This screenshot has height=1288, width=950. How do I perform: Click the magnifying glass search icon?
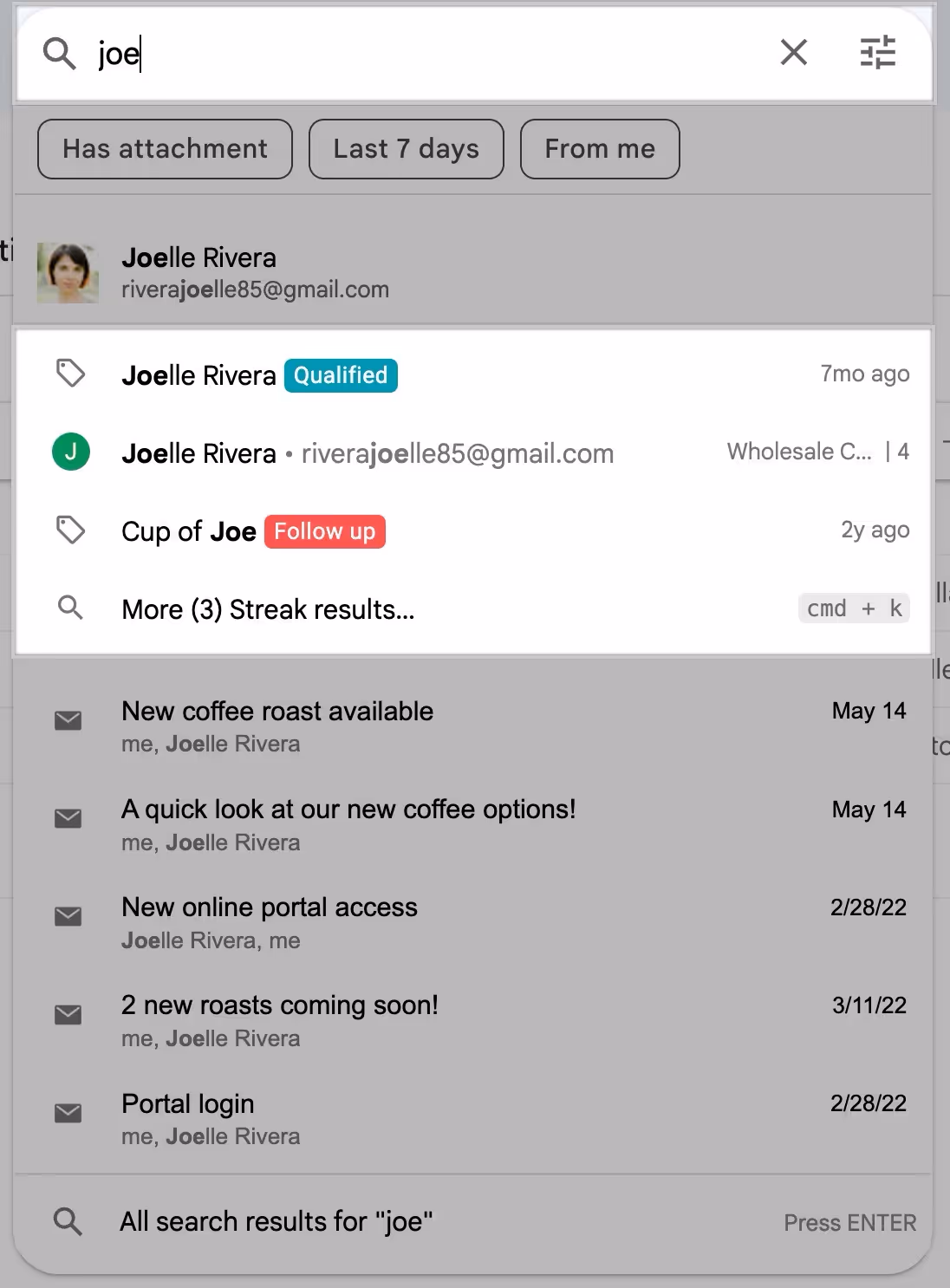pyautogui.click(x=58, y=53)
